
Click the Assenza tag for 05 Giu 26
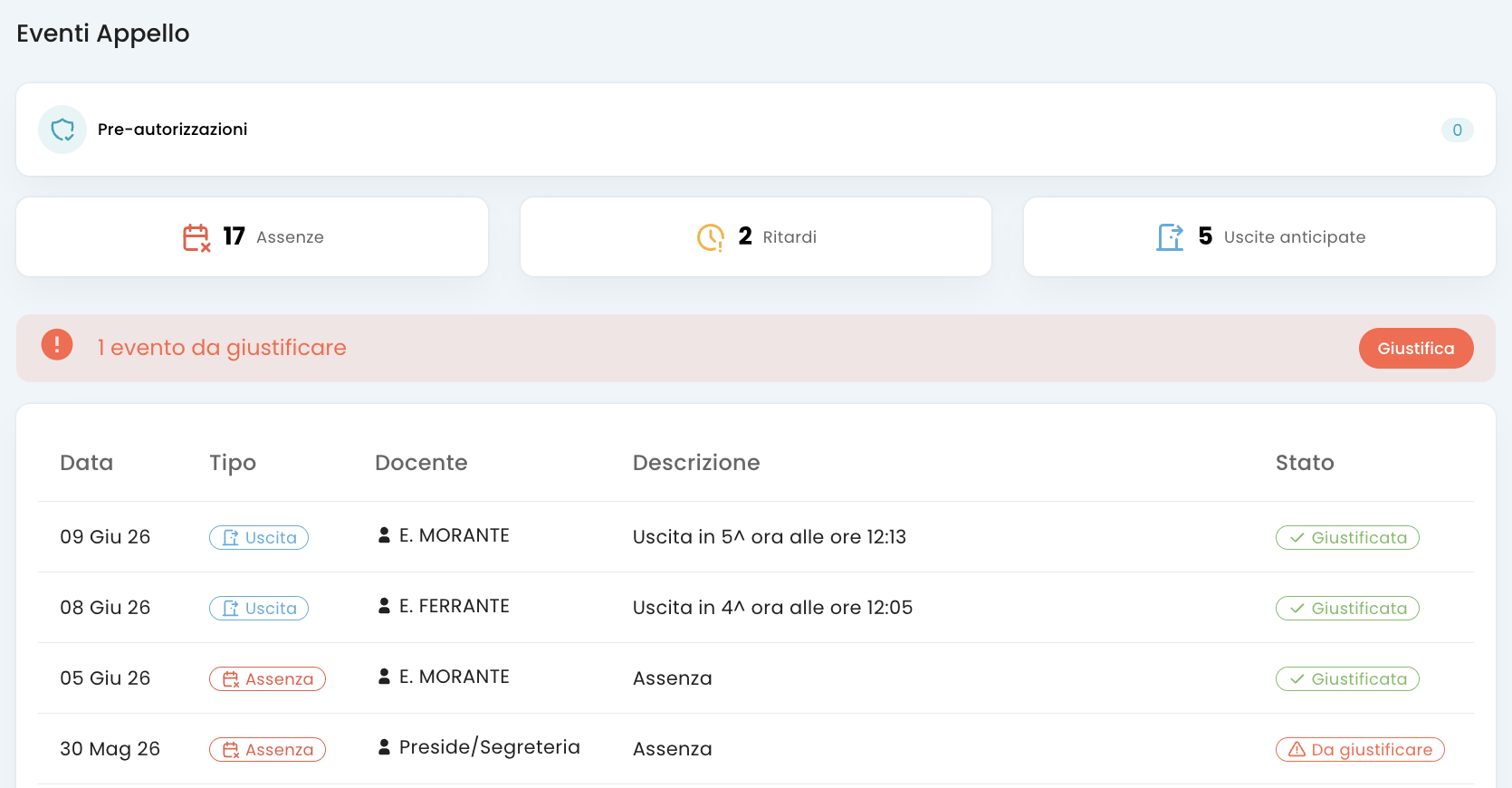267,679
